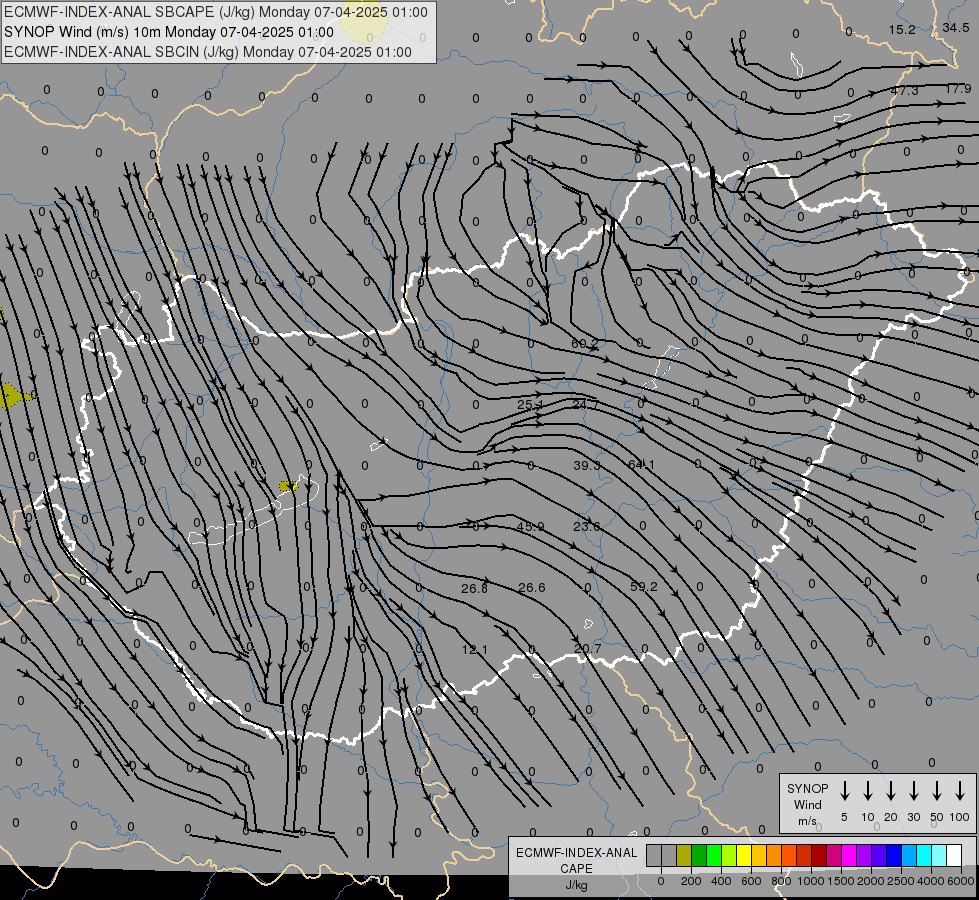Click the 23.6 CAPE value on map
Image resolution: width=979 pixels, height=900 pixels.
[586, 527]
